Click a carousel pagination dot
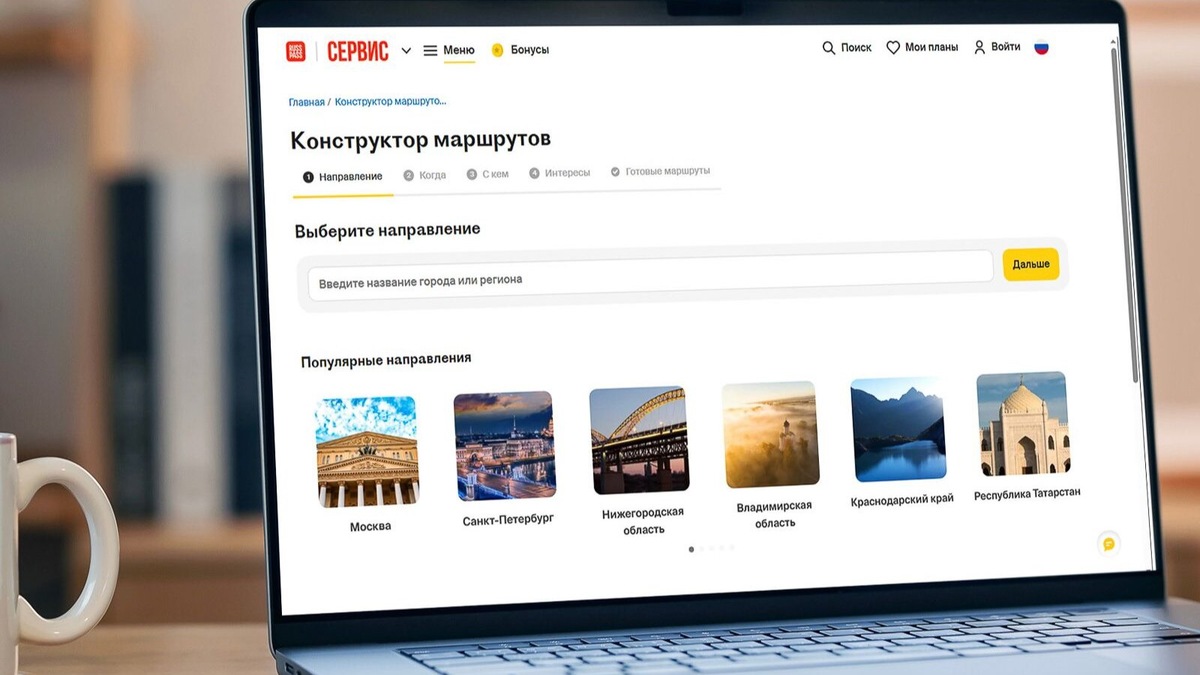 point(691,549)
